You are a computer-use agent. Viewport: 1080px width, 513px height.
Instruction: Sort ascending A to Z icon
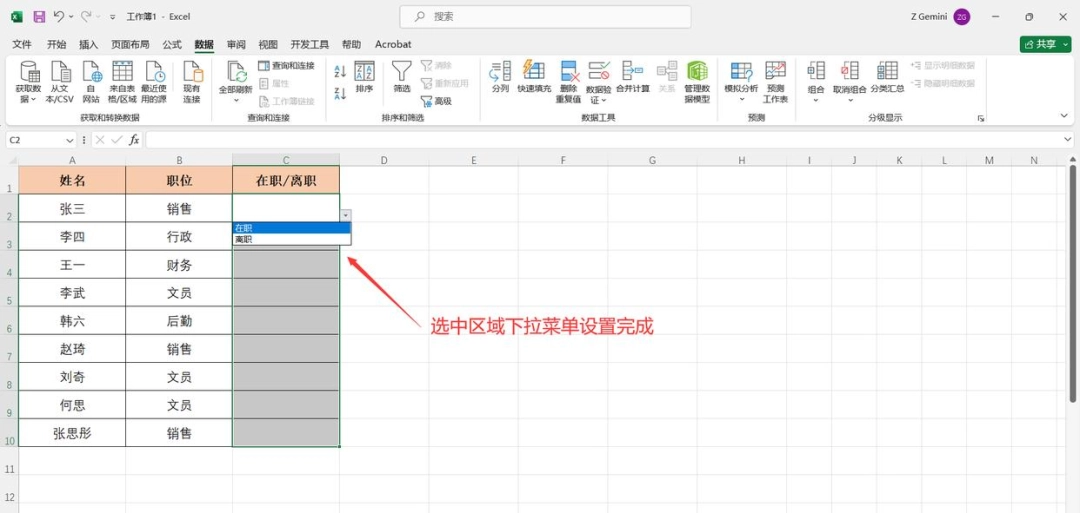[x=340, y=71]
